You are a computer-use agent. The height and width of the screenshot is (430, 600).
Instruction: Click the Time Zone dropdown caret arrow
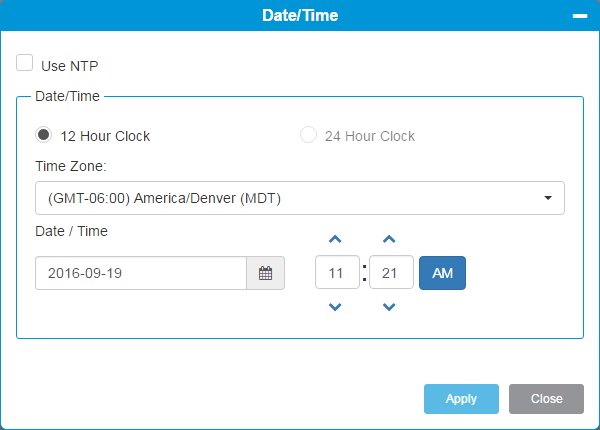click(548, 198)
